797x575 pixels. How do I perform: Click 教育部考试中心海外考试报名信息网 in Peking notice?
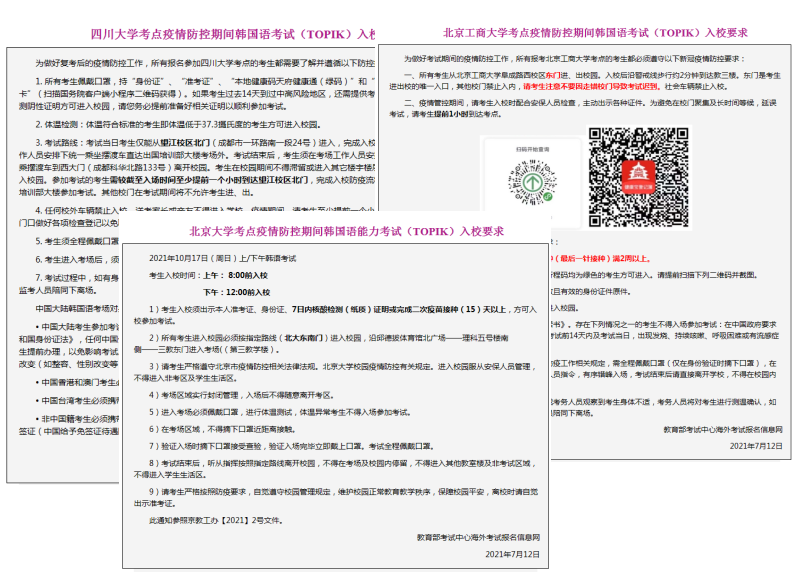pyautogui.click(x=478, y=537)
